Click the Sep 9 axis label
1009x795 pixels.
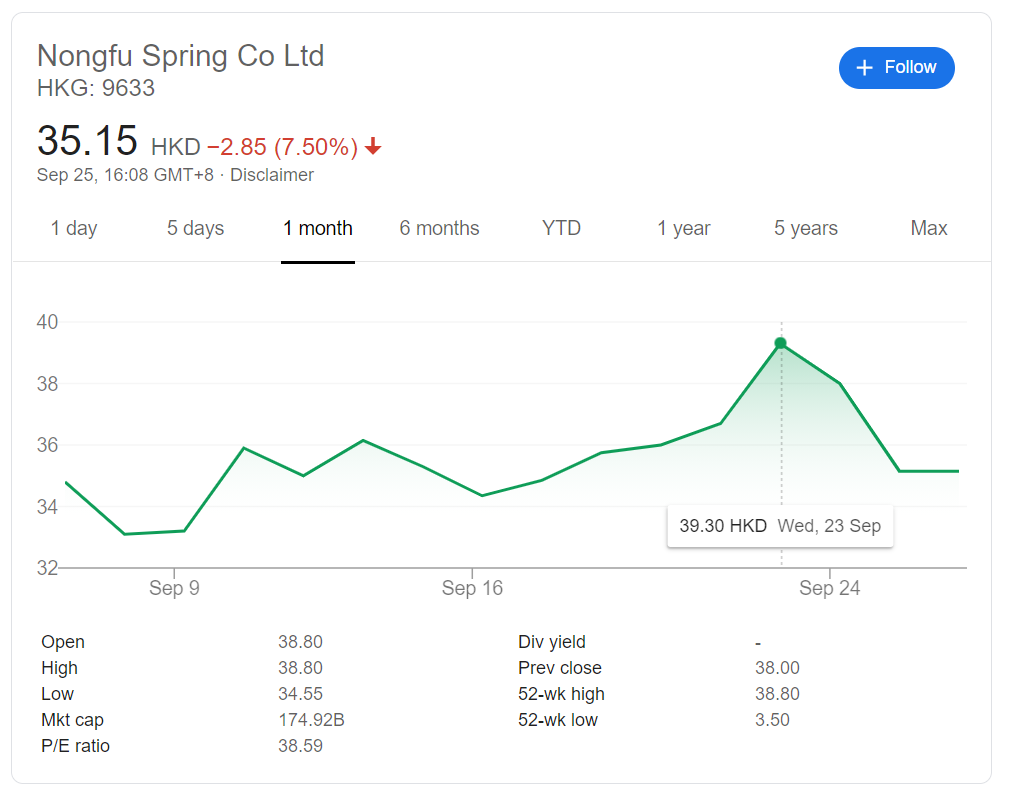[x=174, y=588]
